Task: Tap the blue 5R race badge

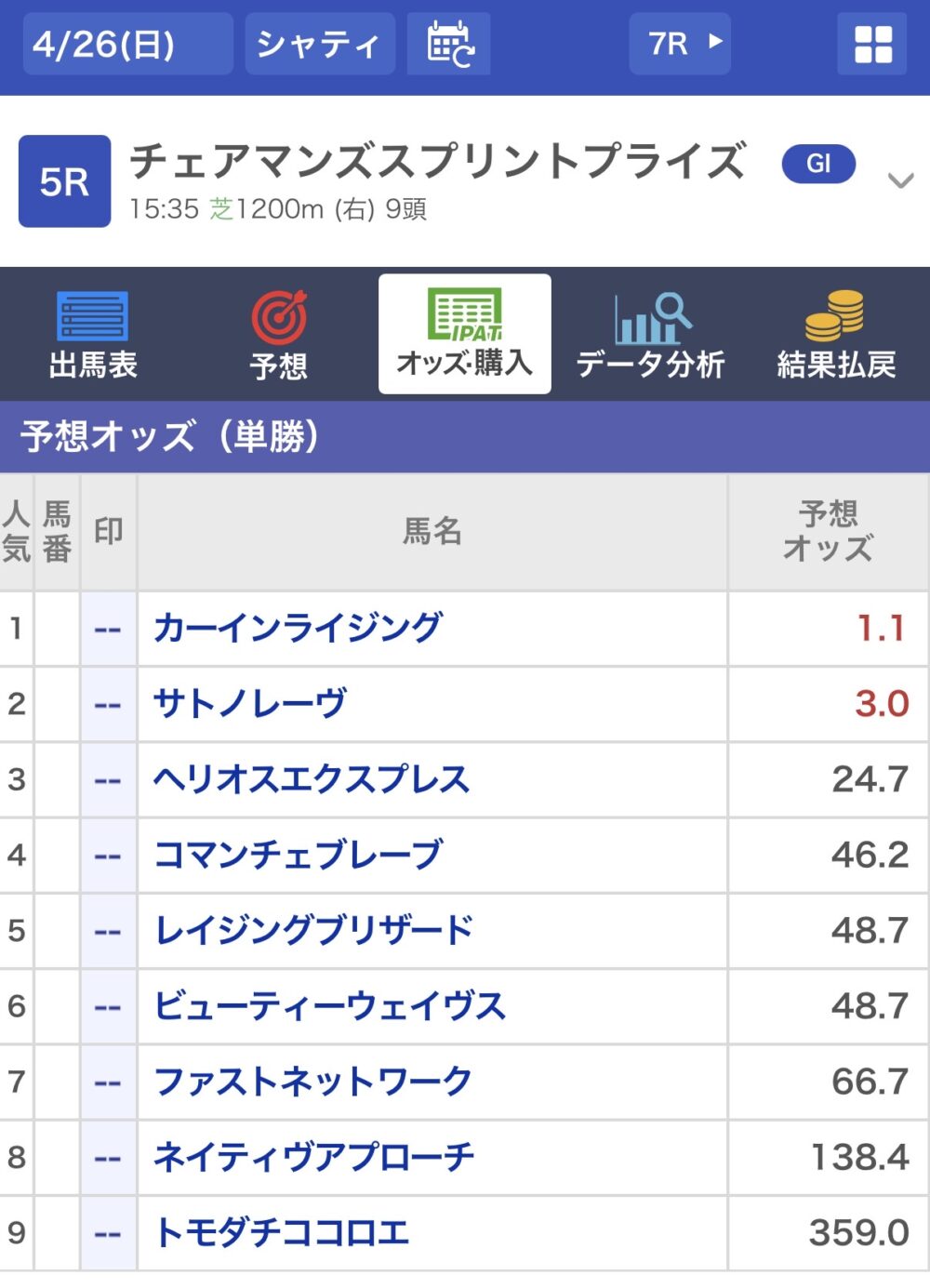Action: click(x=64, y=181)
